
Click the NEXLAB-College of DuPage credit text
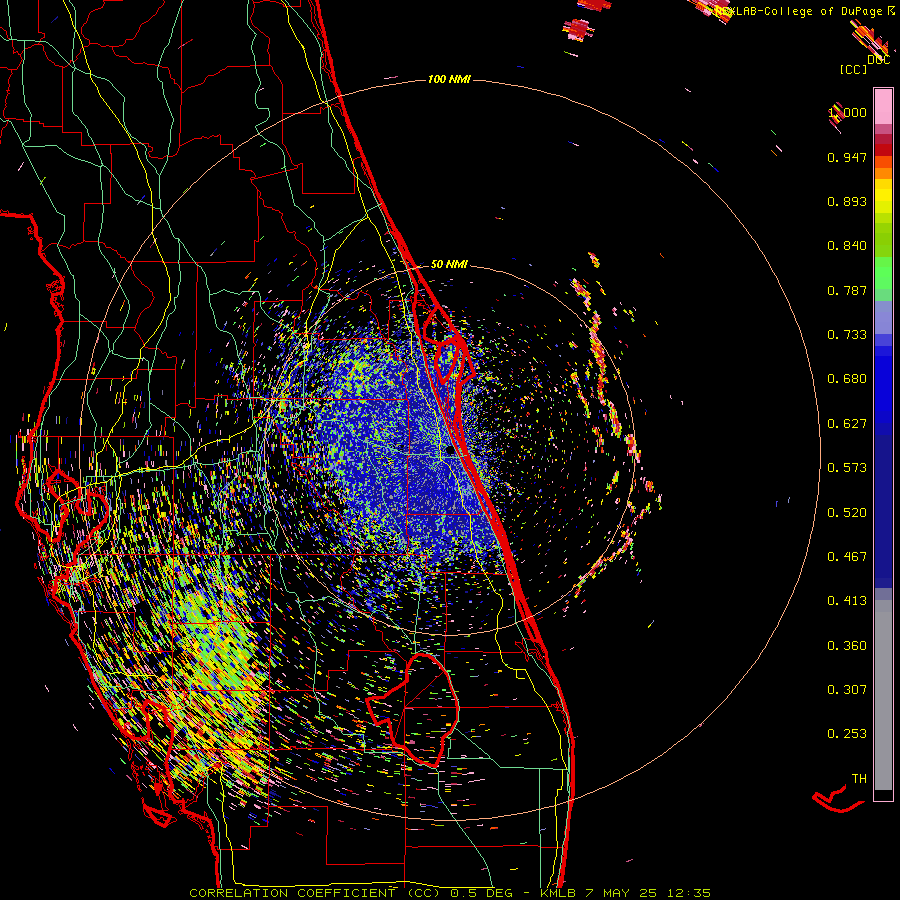tap(798, 11)
